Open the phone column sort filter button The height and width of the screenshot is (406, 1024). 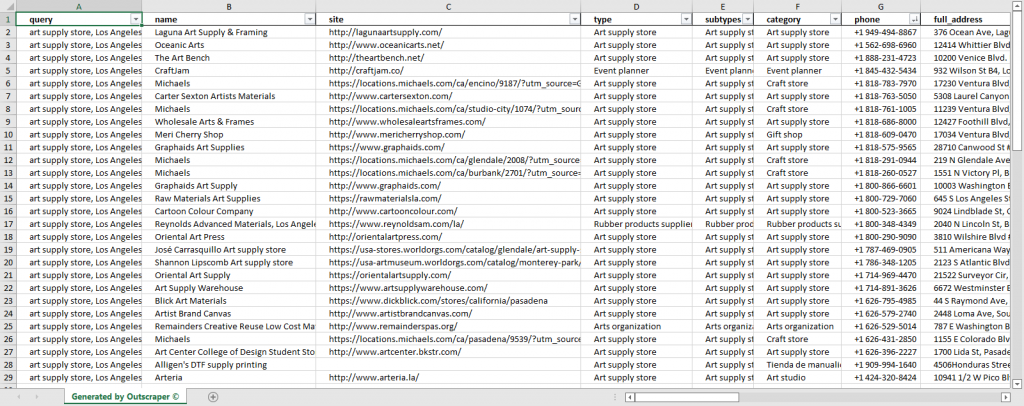[x=913, y=19]
